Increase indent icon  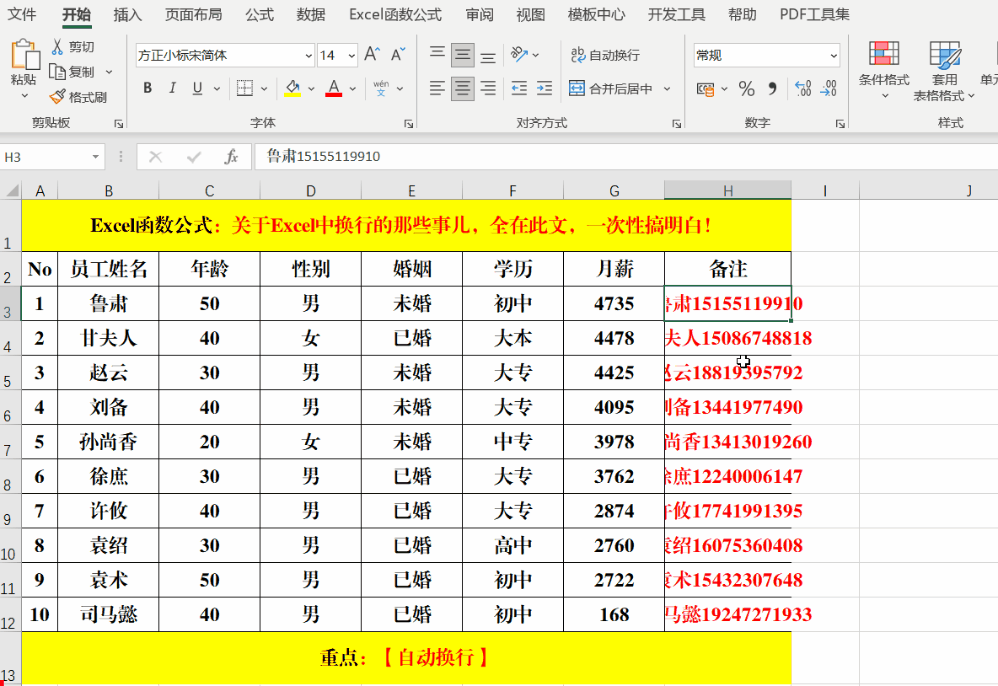544,88
